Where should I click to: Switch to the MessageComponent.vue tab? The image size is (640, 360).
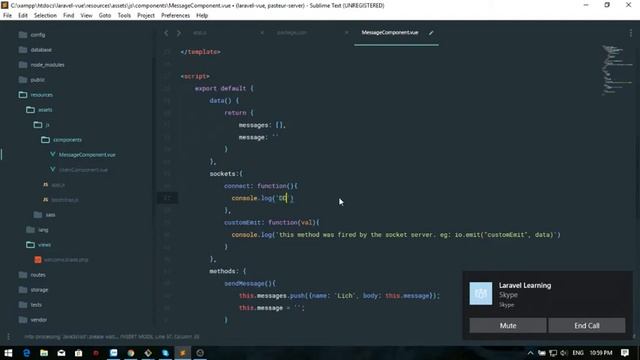coord(390,32)
